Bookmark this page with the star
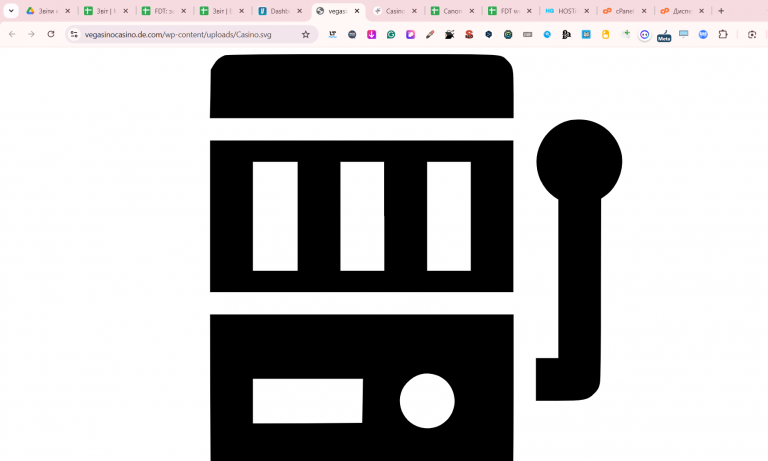Viewport: 768px width, 461px height. coord(306,34)
